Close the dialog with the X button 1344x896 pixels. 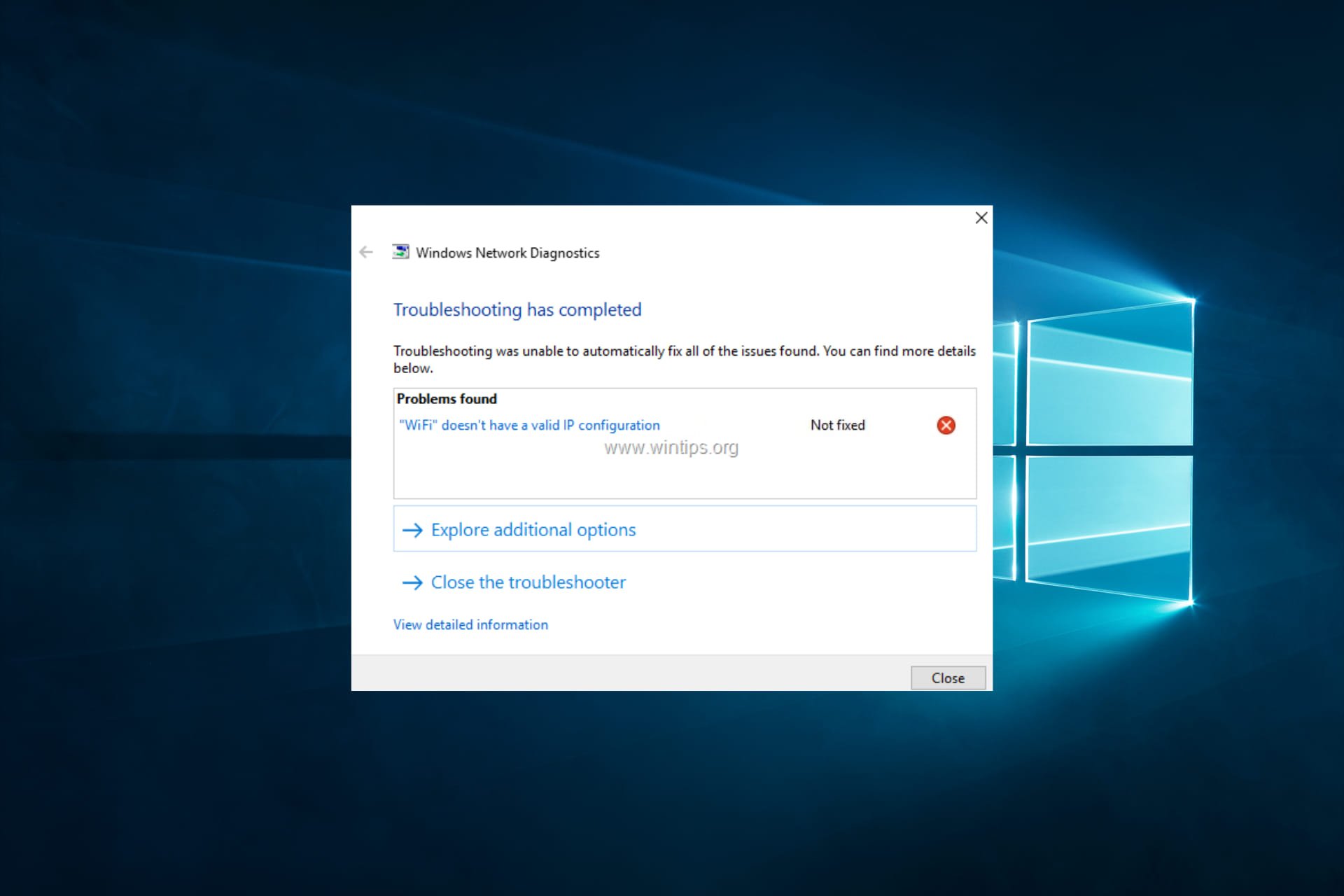pos(981,218)
